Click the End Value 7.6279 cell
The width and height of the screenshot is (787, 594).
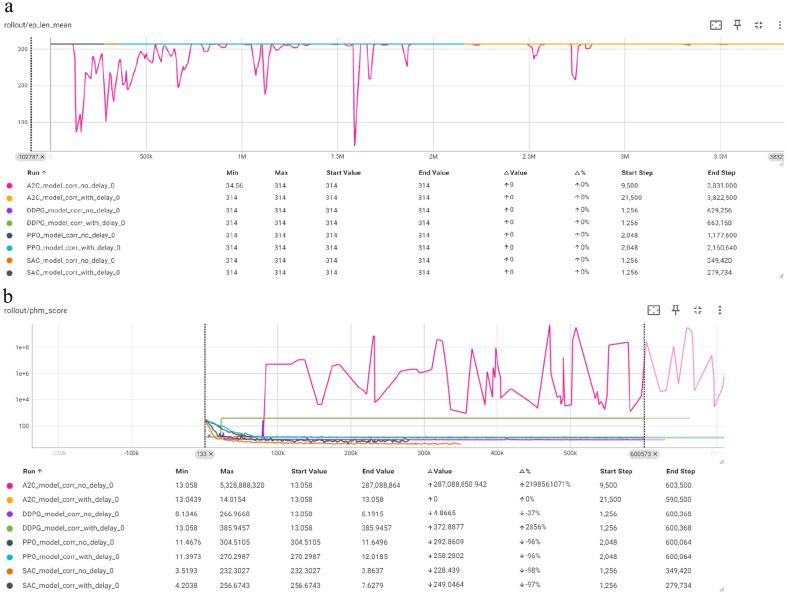372,585
